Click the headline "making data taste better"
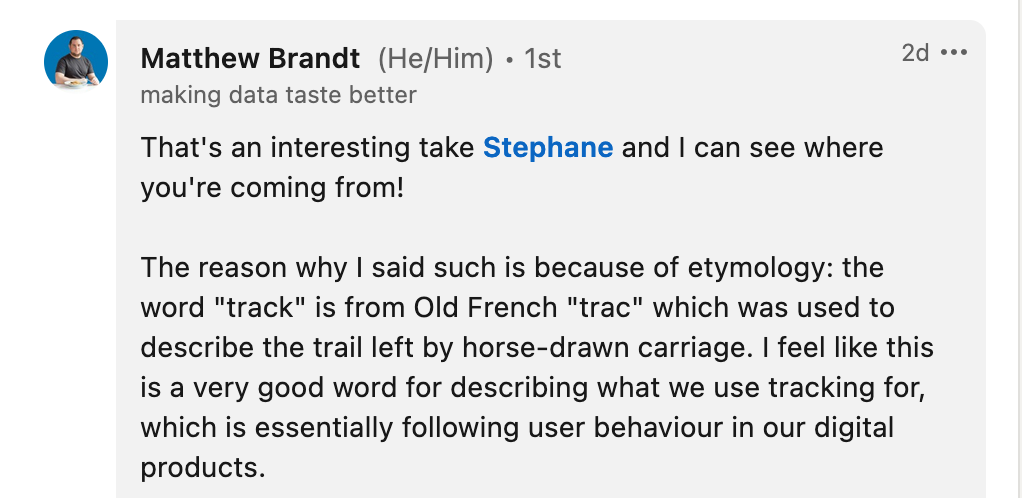The width and height of the screenshot is (1022, 498). [x=278, y=95]
